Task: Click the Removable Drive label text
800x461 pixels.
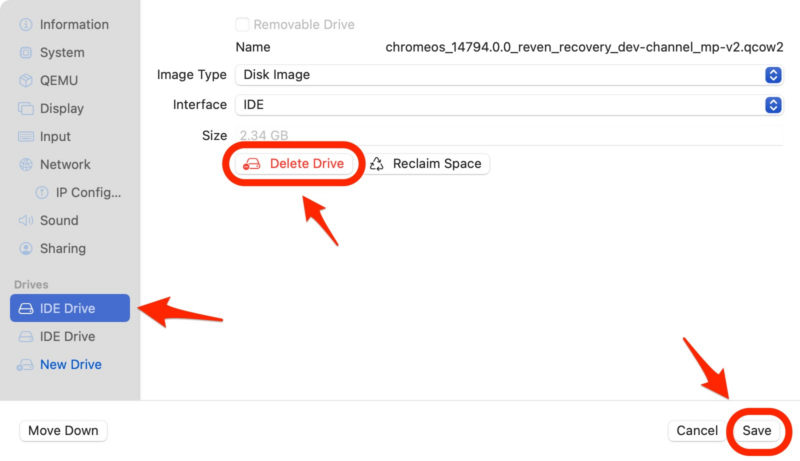Action: 304,24
